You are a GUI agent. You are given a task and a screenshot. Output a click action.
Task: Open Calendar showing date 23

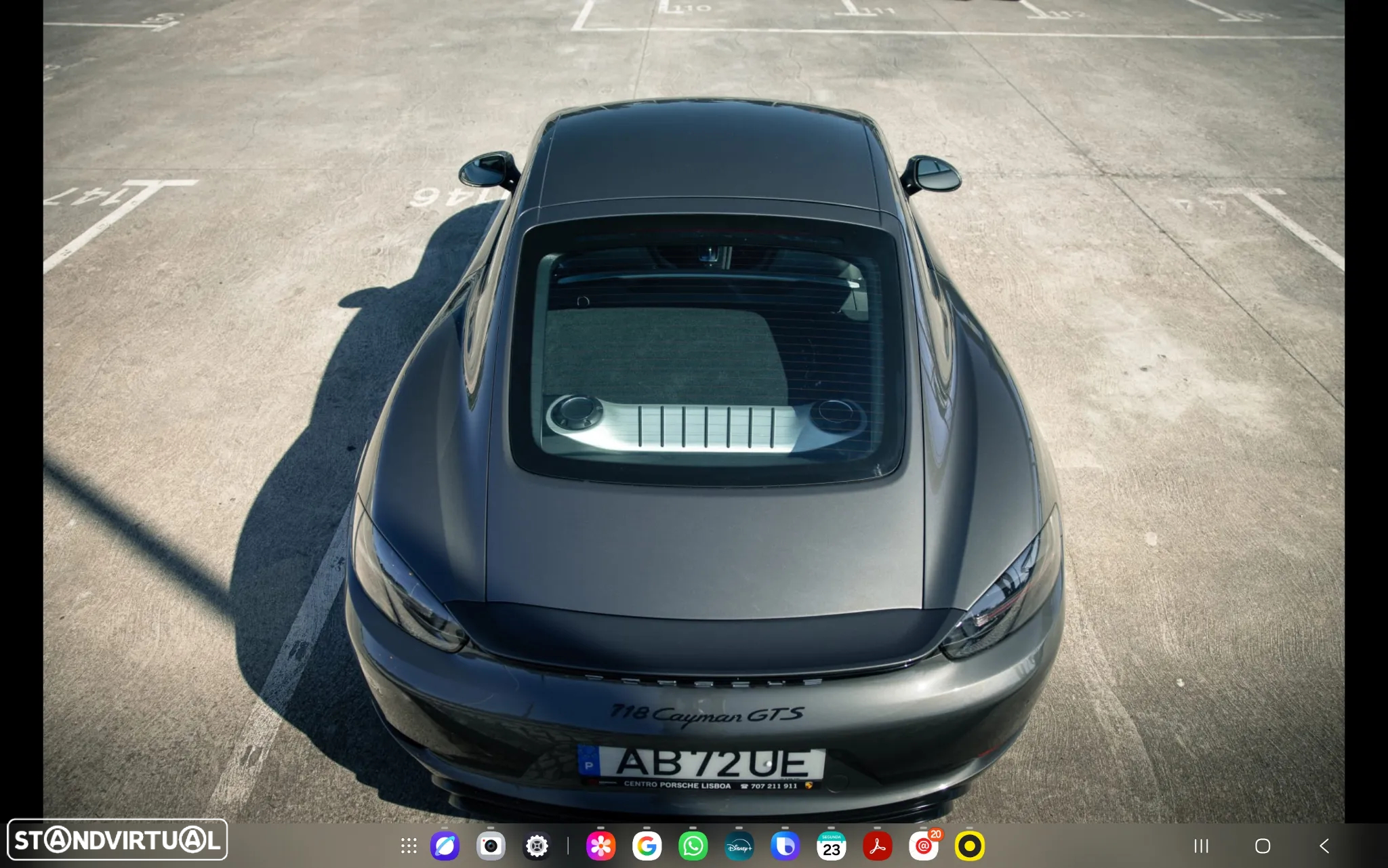831,846
